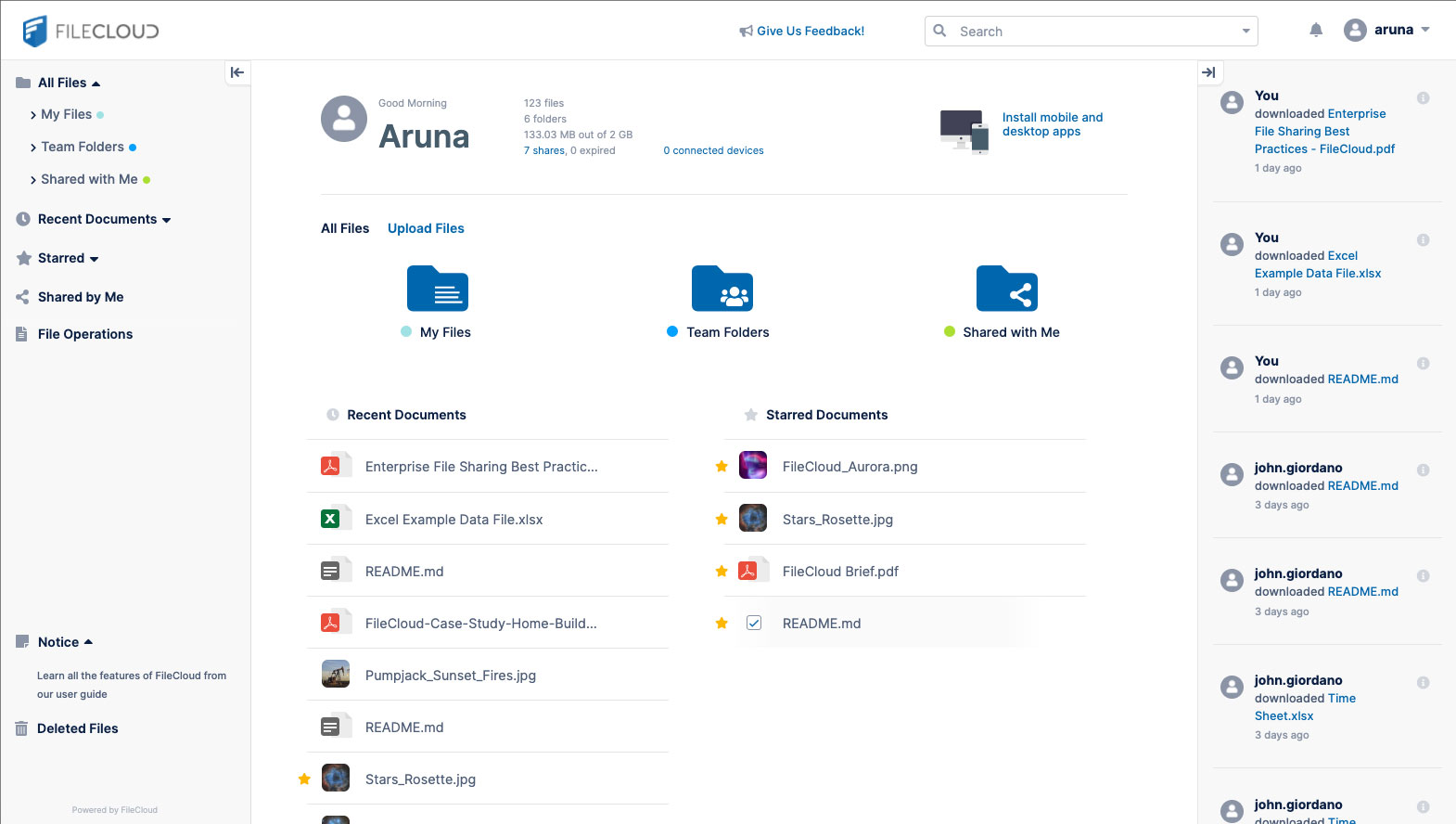Image resolution: width=1456 pixels, height=824 pixels.
Task: Click the Powered by FileCloud text
Action: [x=115, y=810]
